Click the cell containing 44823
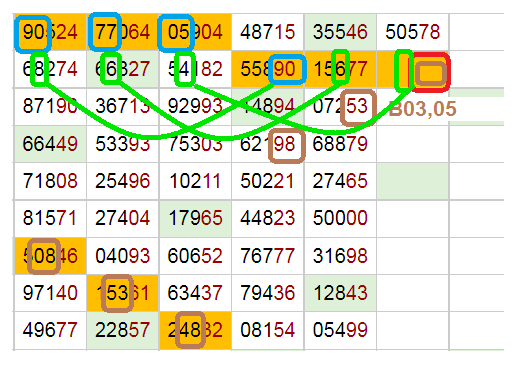 [268, 218]
